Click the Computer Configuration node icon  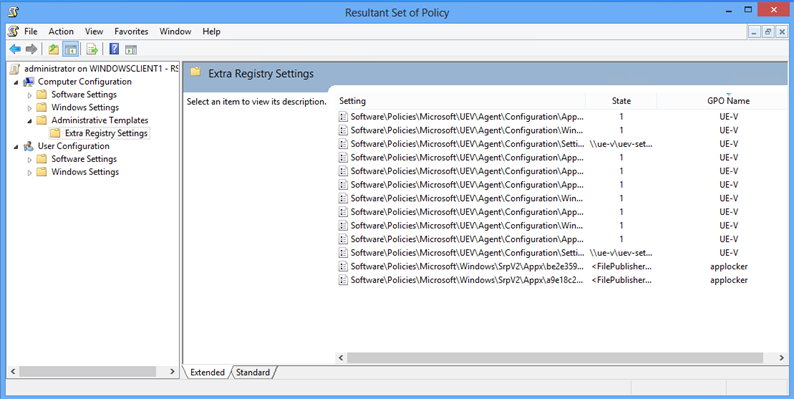(x=29, y=82)
